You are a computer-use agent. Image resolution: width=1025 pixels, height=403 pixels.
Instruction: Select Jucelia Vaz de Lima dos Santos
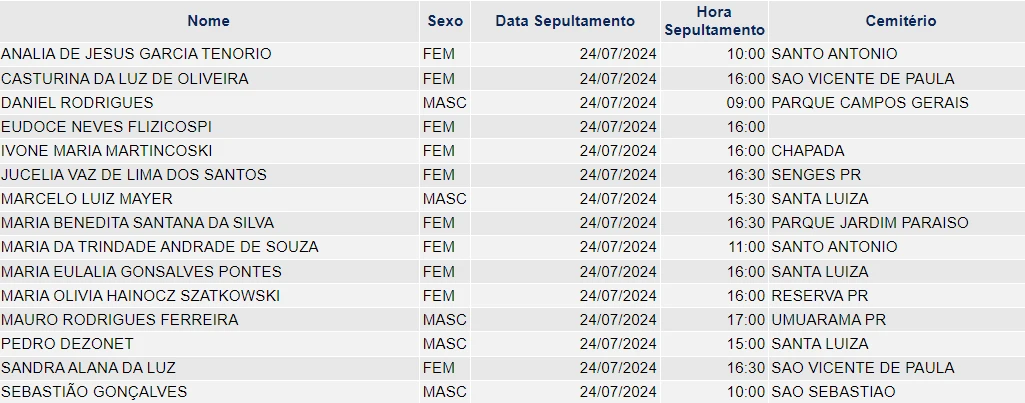(x=134, y=174)
